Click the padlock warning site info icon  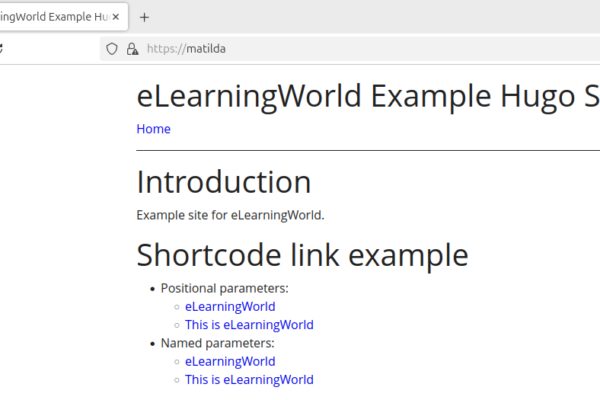pyautogui.click(x=132, y=49)
